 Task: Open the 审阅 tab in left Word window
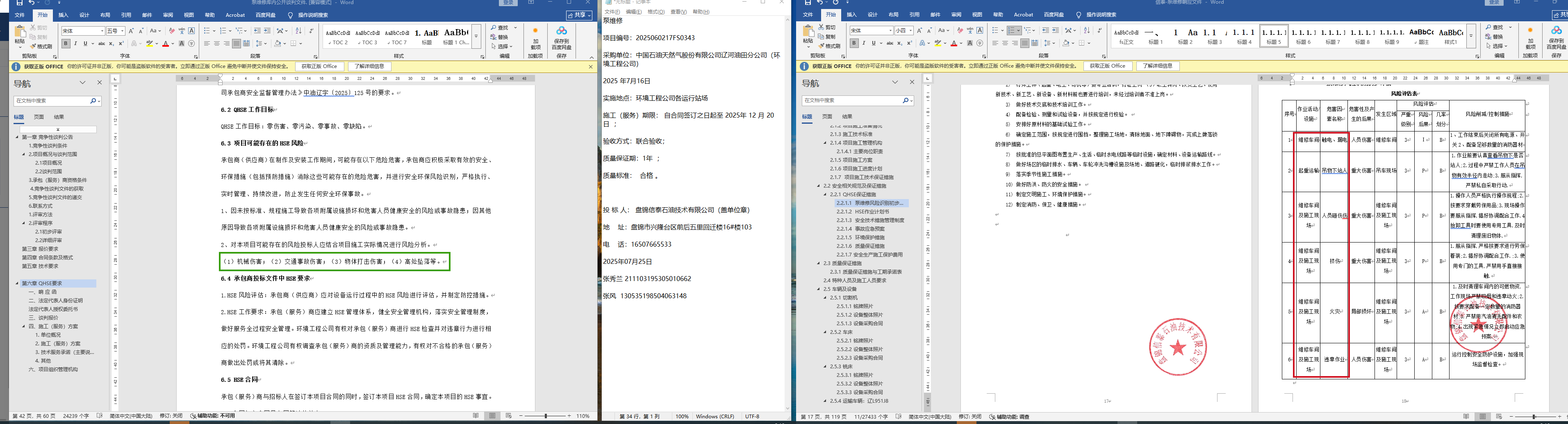[168, 15]
